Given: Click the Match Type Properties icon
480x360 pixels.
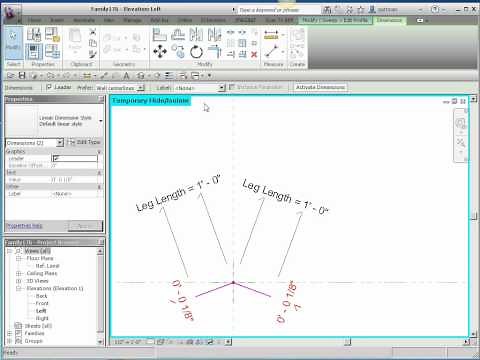Looking at the screenshot, I should [93, 54].
